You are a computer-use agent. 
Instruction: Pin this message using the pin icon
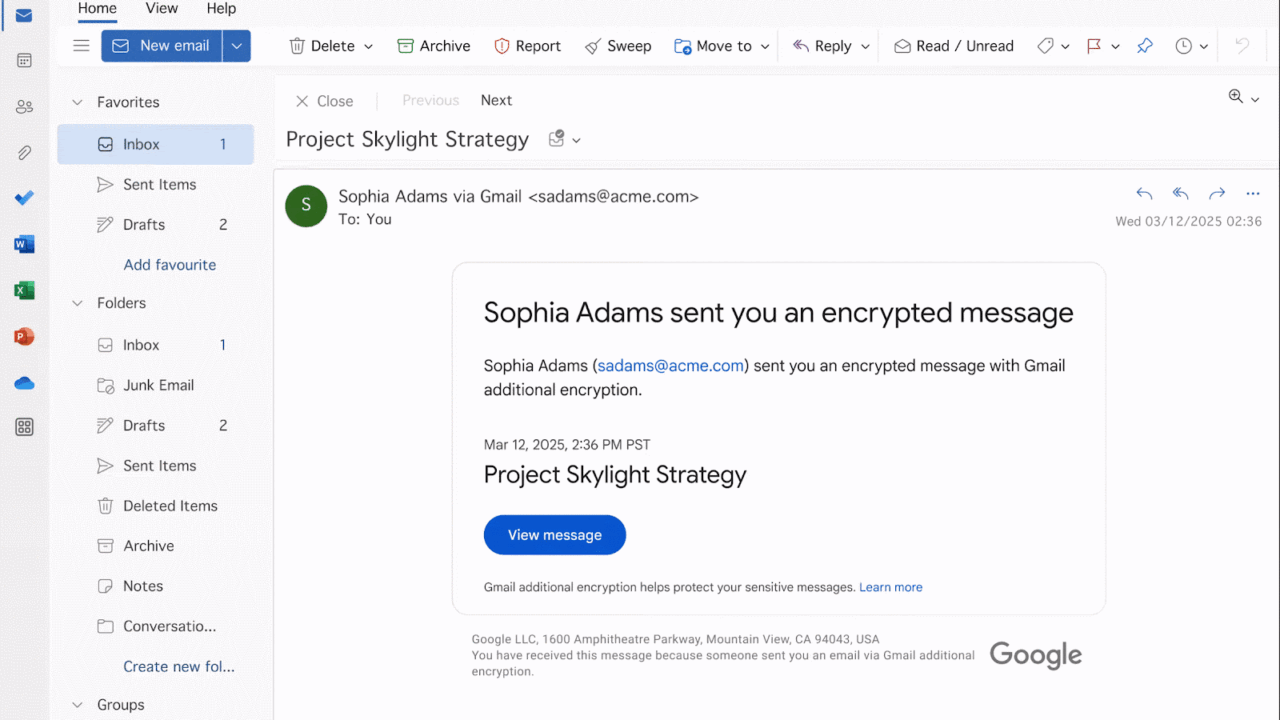point(1145,46)
